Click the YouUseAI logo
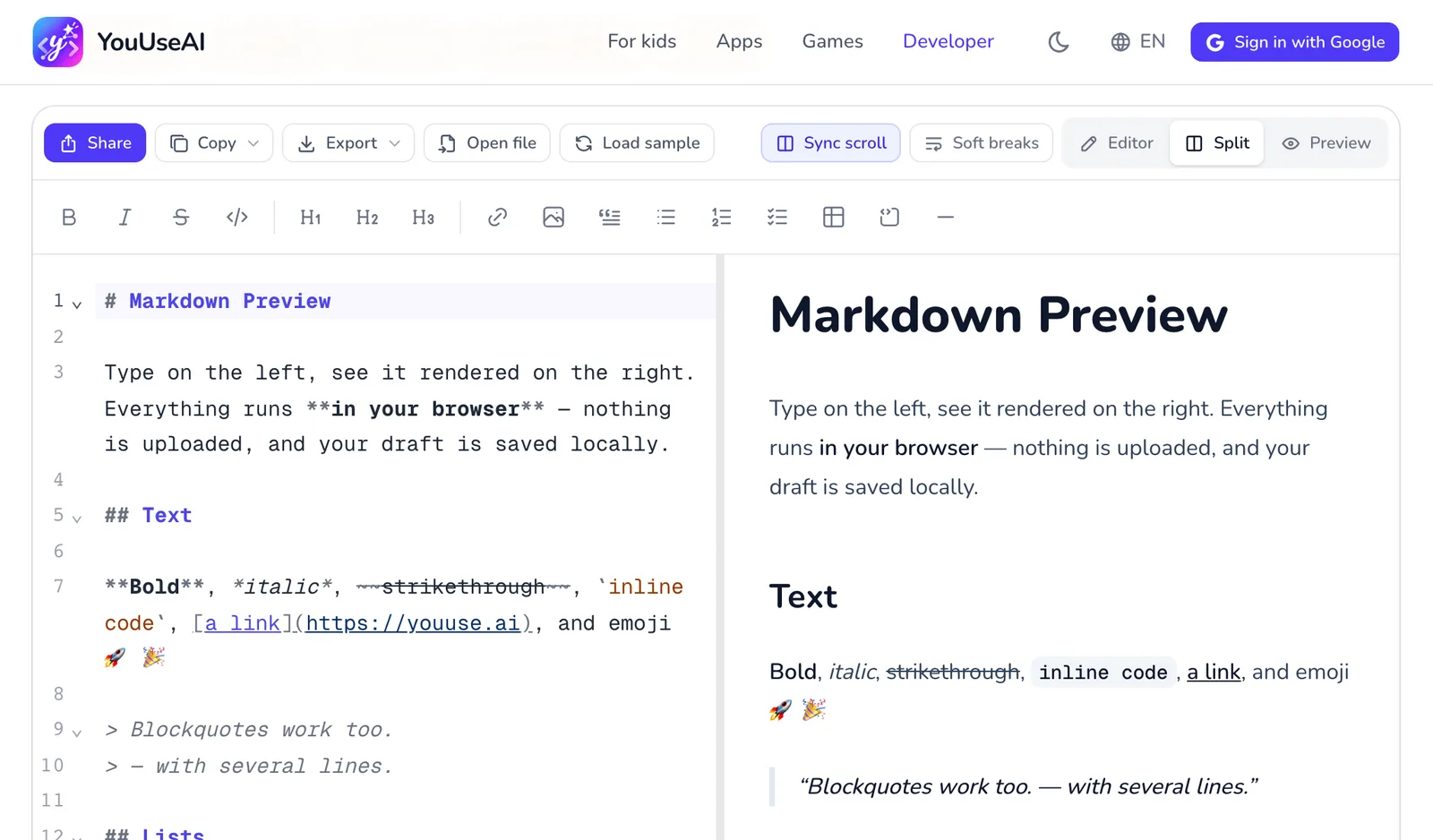Viewport: 1433px width, 840px height. (x=119, y=42)
